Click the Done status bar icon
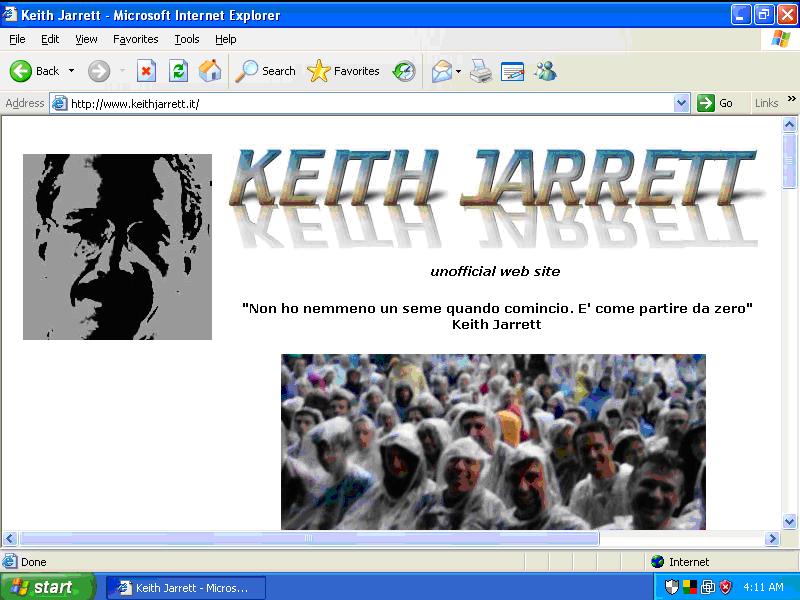 10,562
